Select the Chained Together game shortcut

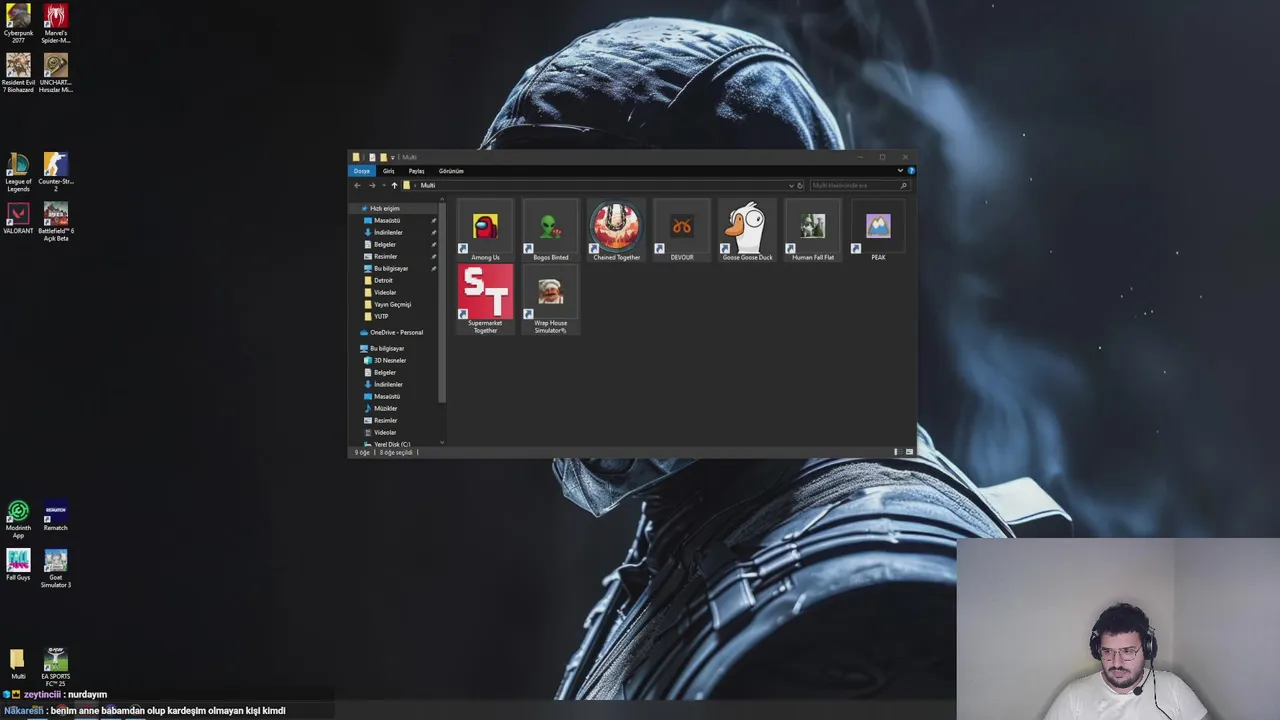(616, 231)
